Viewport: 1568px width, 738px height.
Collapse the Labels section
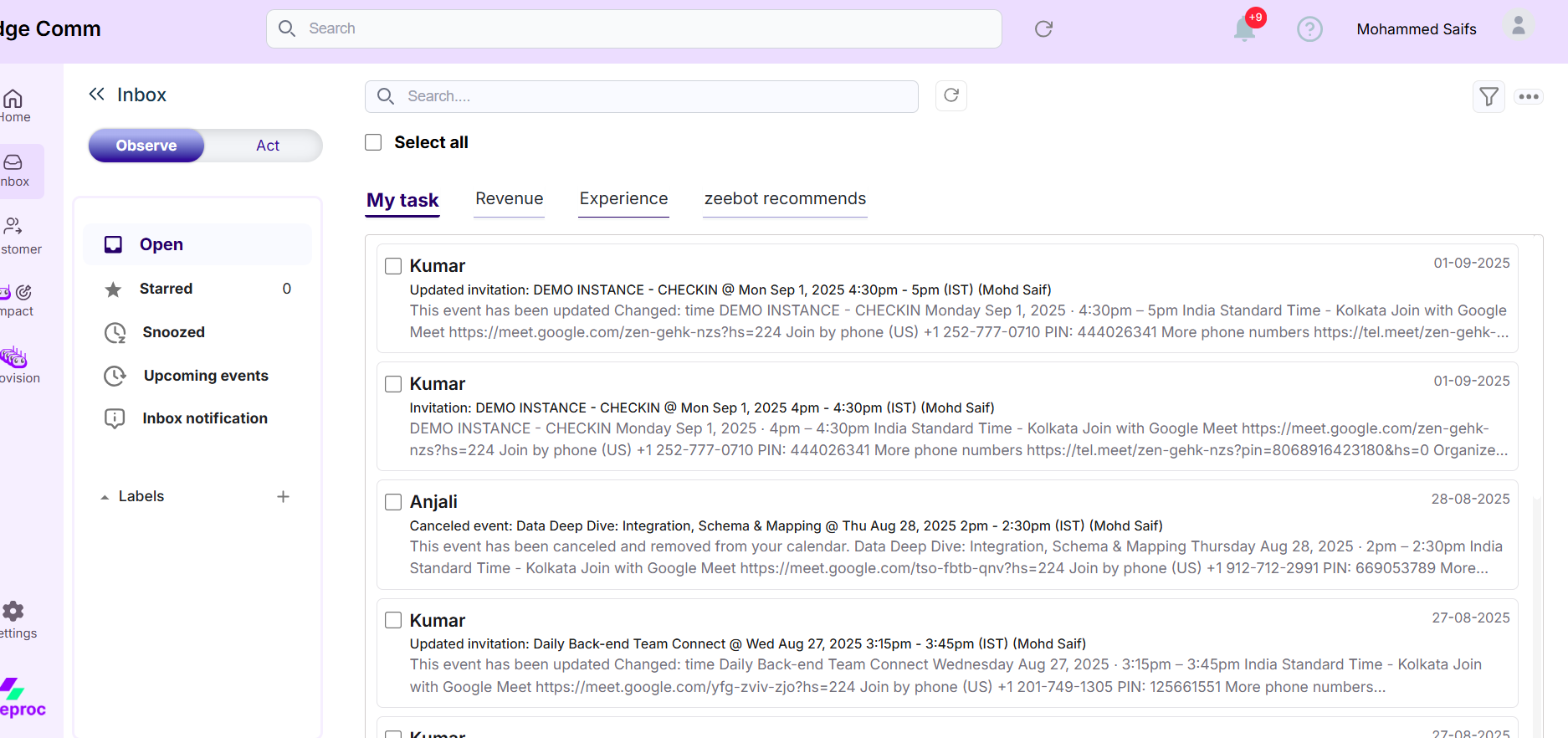[x=105, y=497]
